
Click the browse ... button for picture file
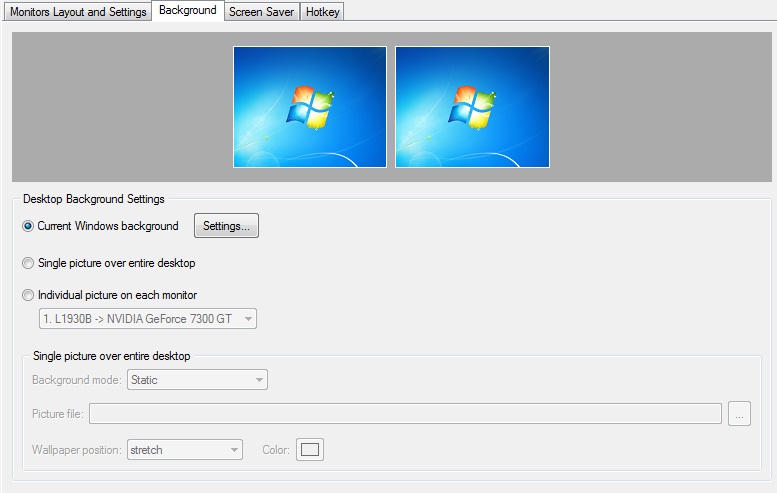(x=739, y=414)
